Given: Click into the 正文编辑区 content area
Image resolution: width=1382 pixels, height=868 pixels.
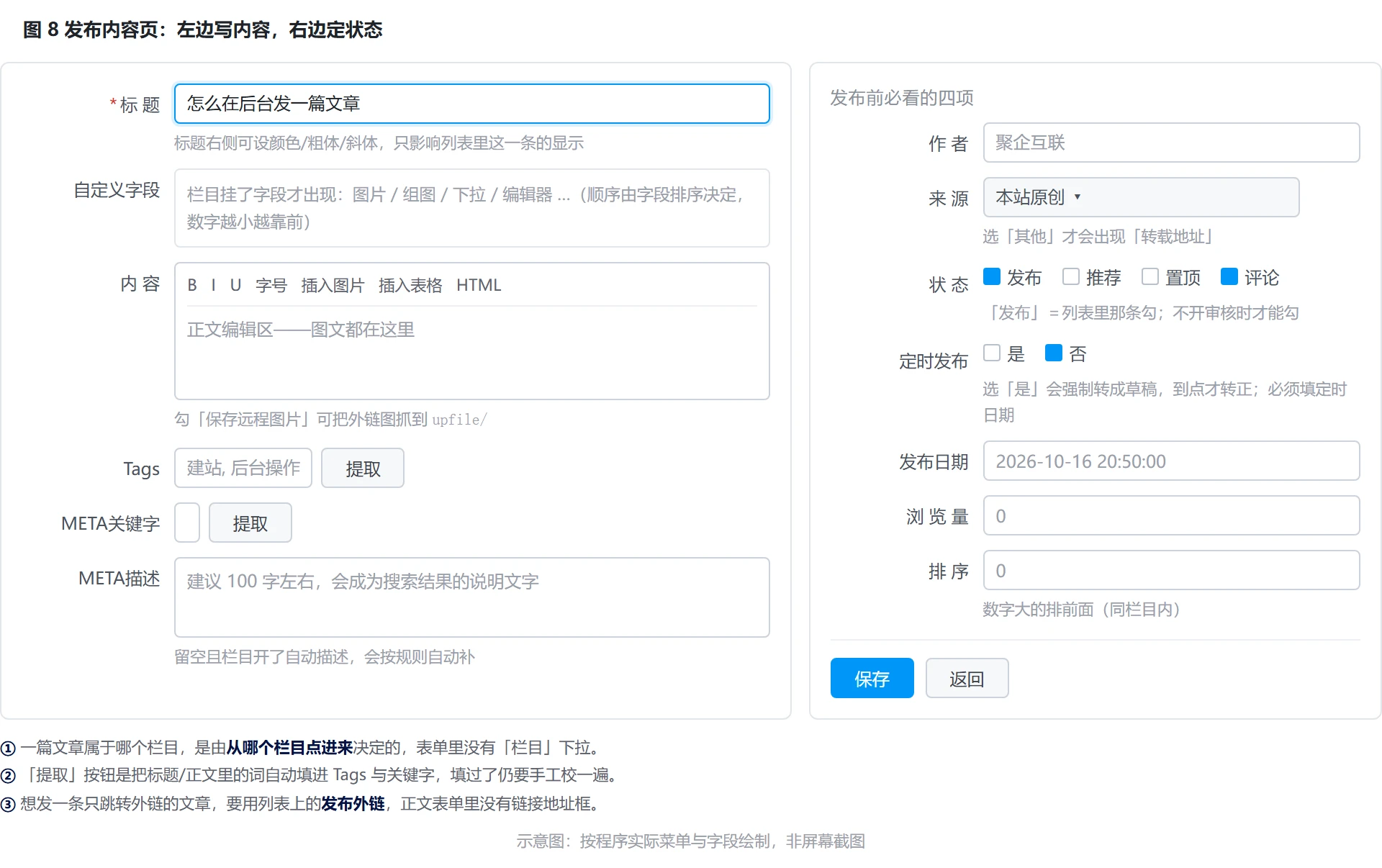Looking at the screenshot, I should (472, 353).
